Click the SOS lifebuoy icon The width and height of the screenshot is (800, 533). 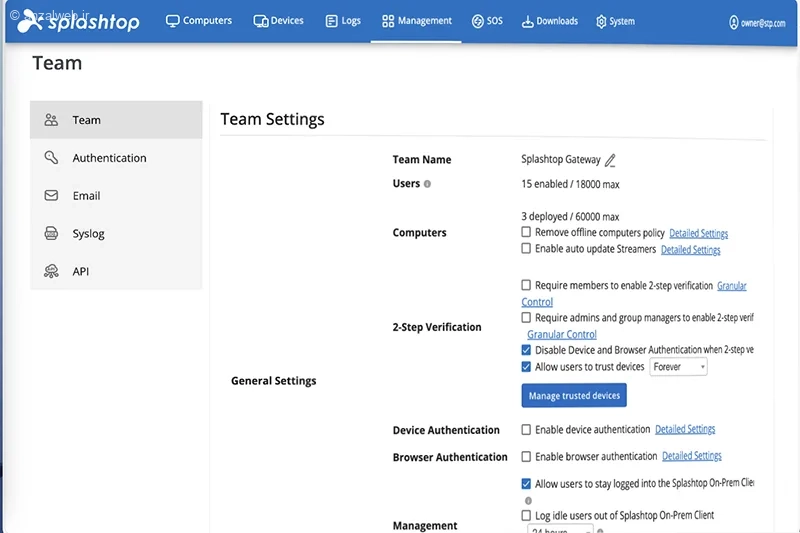pos(477,21)
